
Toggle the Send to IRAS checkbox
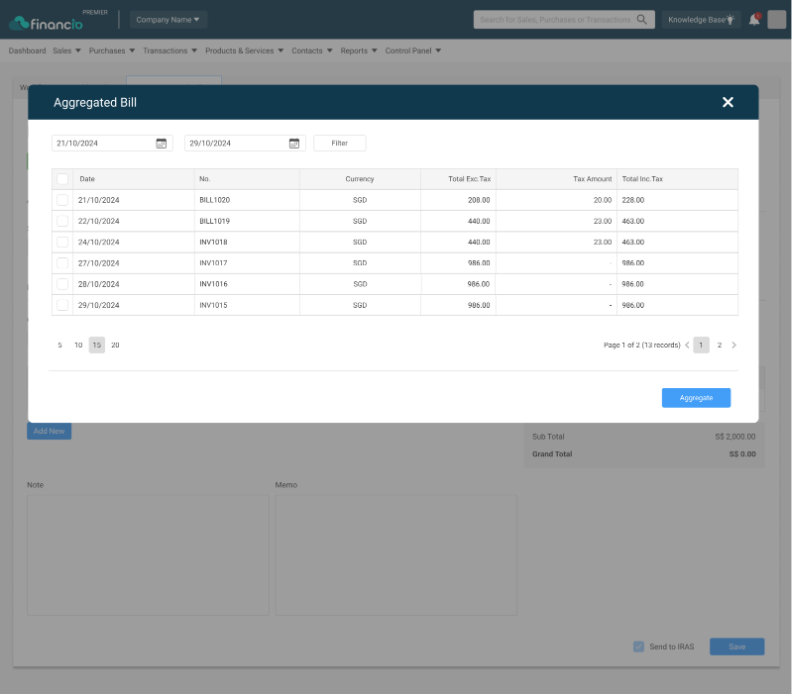[638, 647]
